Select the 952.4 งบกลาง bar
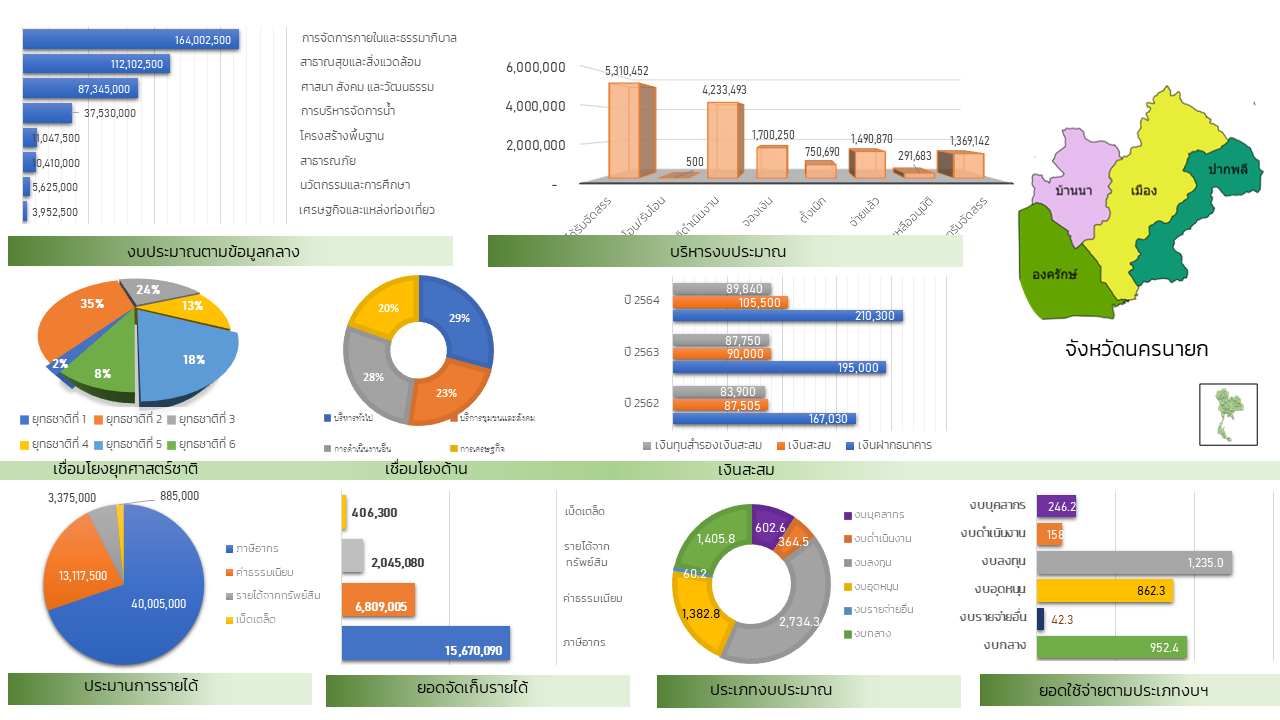1280x720 pixels. tap(1112, 647)
